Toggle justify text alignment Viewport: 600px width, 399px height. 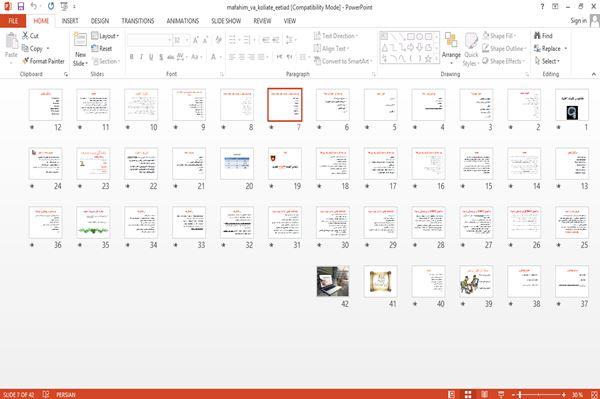tap(261, 57)
